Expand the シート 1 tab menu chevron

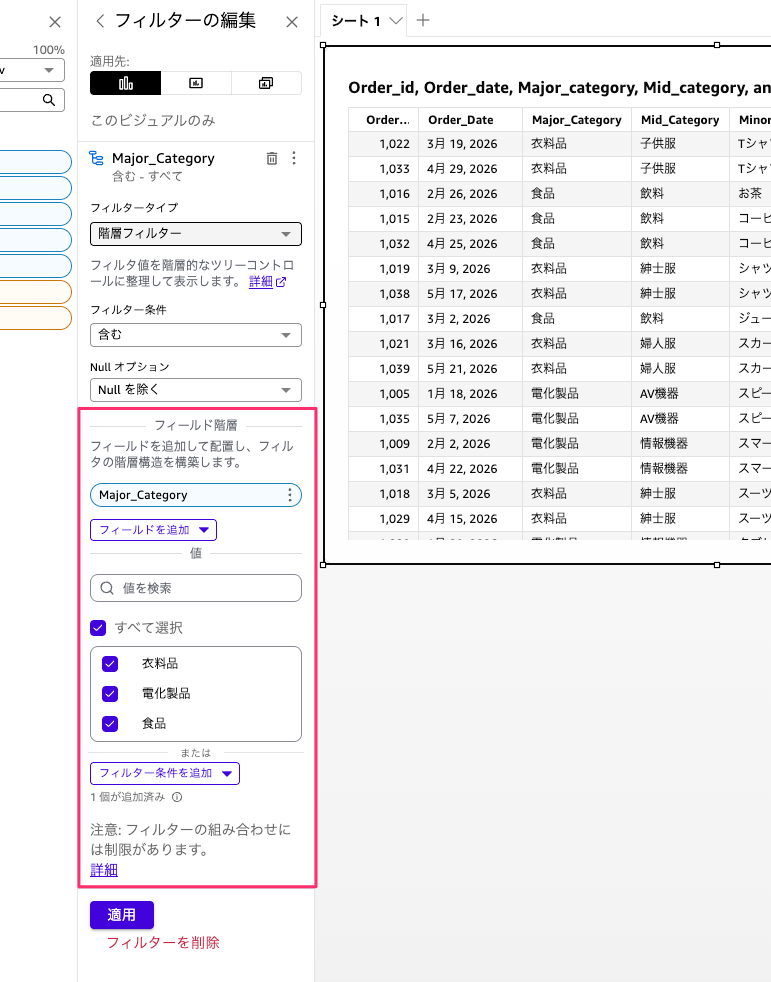pos(395,21)
